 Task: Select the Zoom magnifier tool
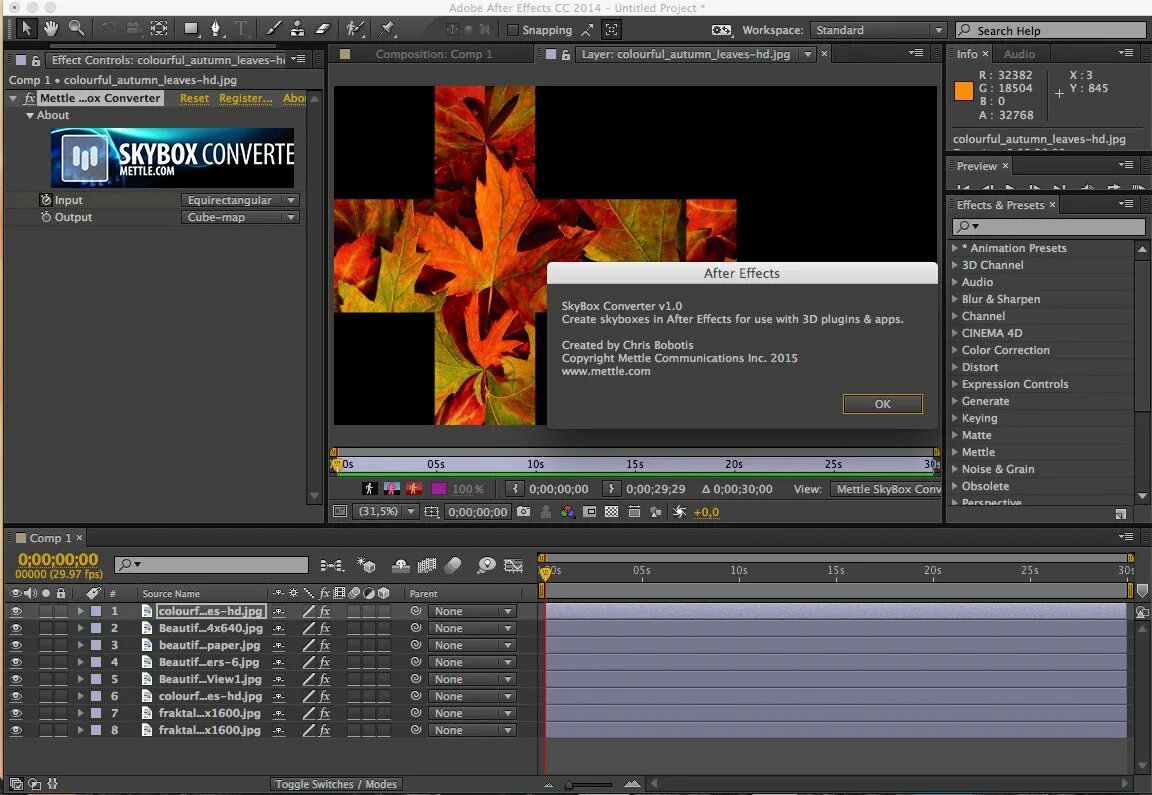tap(76, 29)
